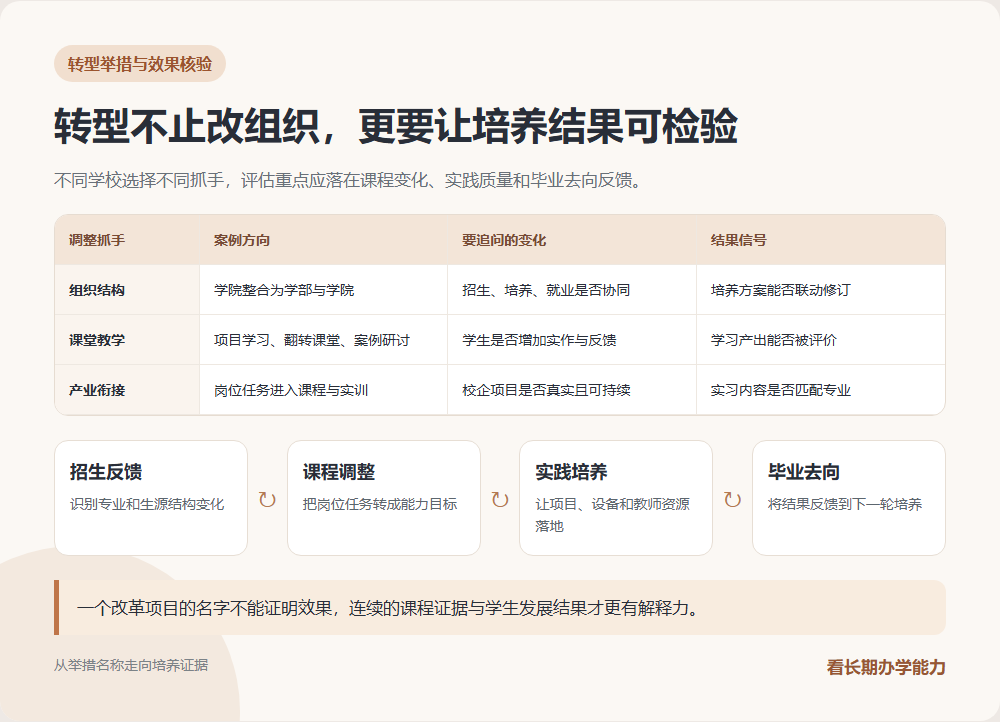Select the 转型举措与效果核验 tag pill
This screenshot has height=722, width=1000.
(140, 64)
